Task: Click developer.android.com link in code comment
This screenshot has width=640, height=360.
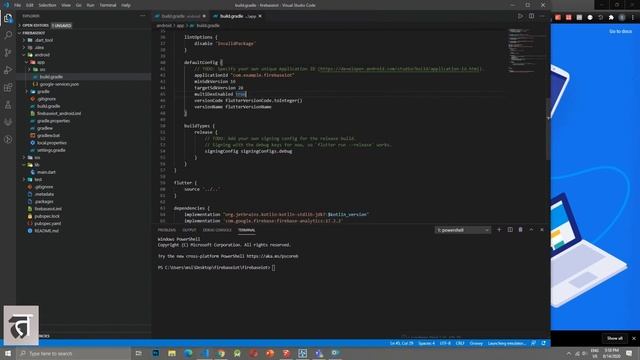Action: (399, 69)
